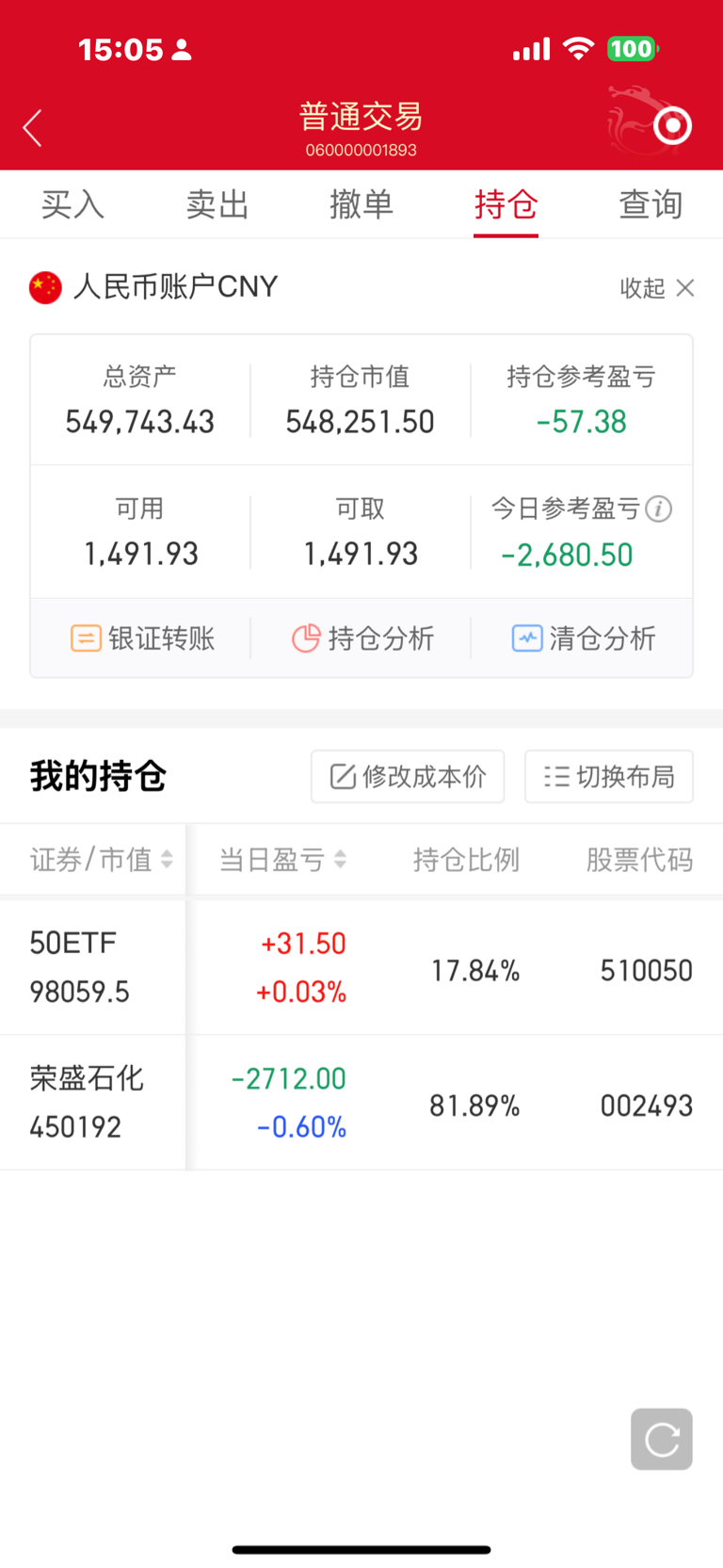Select the 持仓 tab
The height and width of the screenshot is (1568, 723).
pyautogui.click(x=506, y=204)
